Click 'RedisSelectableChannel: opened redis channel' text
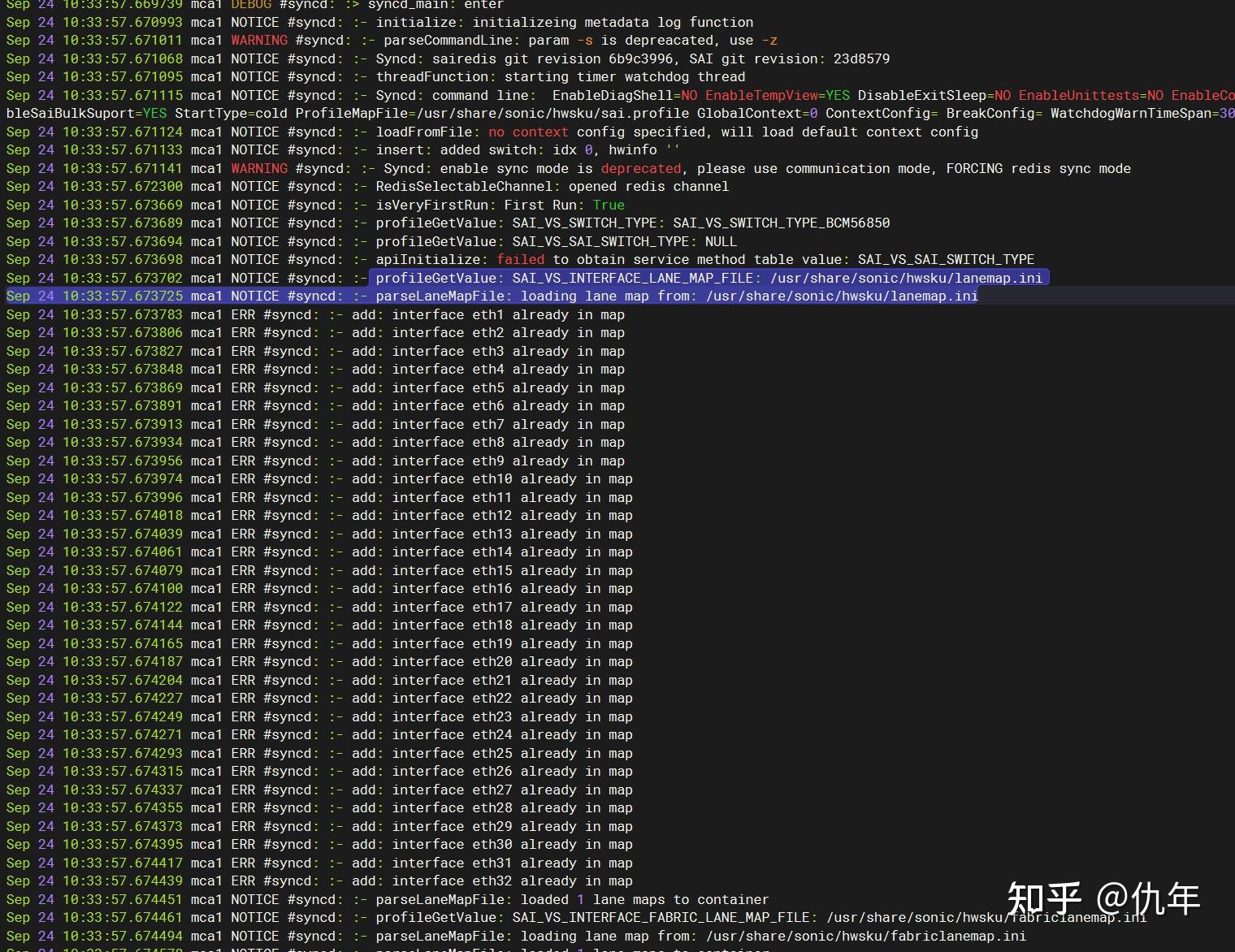The height and width of the screenshot is (952, 1235). [x=552, y=186]
